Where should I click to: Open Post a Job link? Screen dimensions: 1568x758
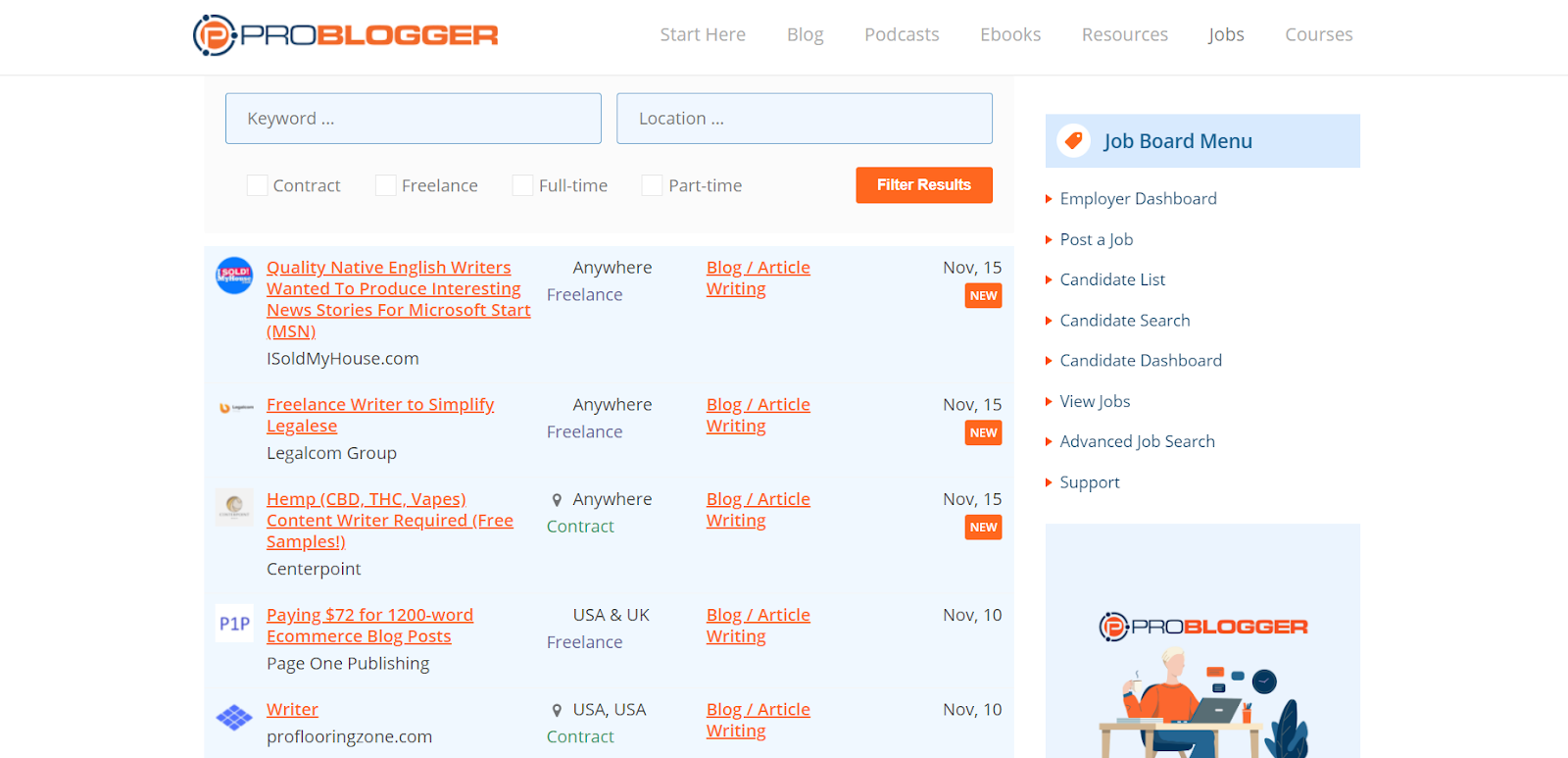[x=1096, y=239]
